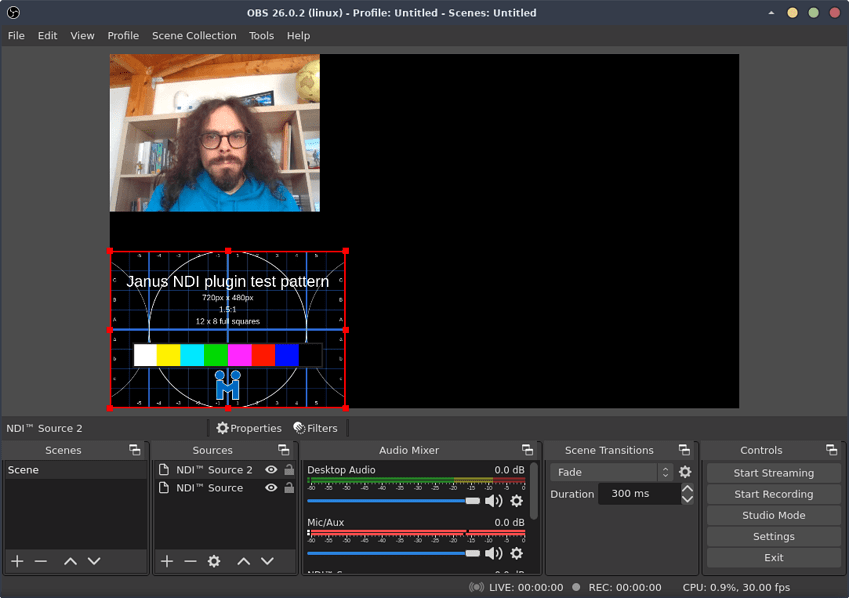This screenshot has height=598, width=849.
Task: Pop out the Sources dock
Action: [x=284, y=450]
